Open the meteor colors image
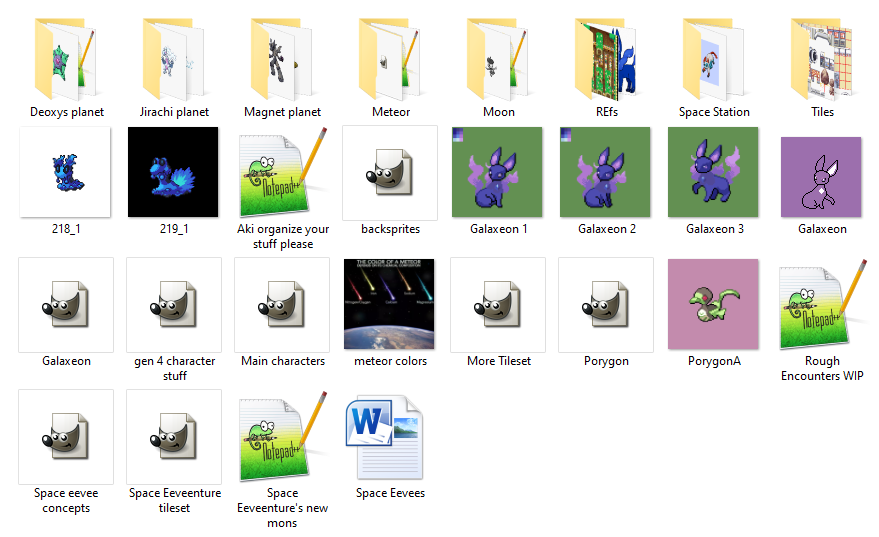 (390, 305)
